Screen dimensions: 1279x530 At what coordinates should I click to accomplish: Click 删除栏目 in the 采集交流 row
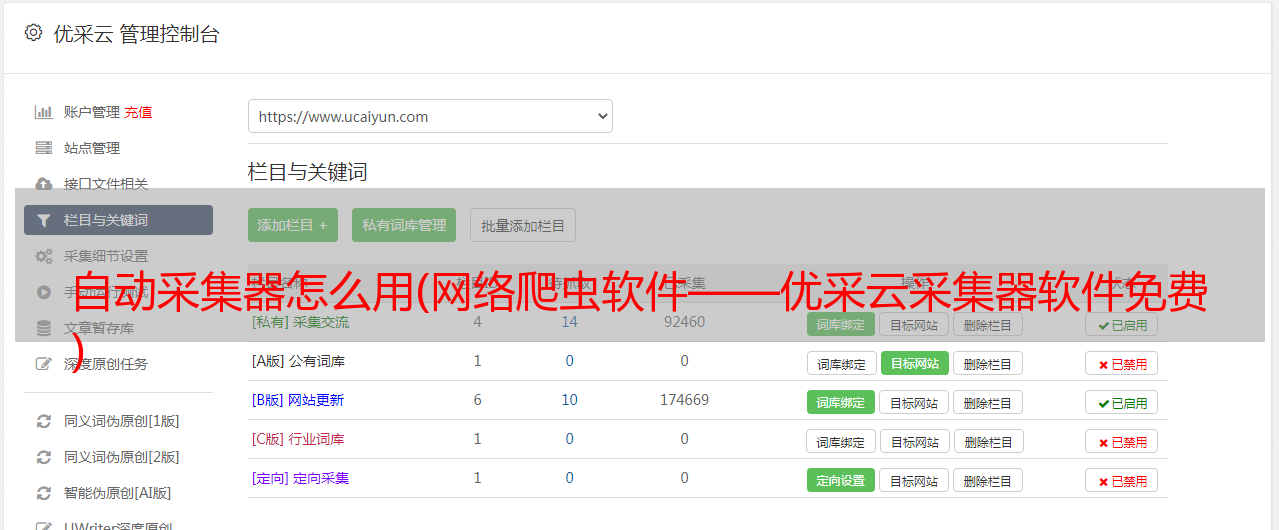(988, 324)
